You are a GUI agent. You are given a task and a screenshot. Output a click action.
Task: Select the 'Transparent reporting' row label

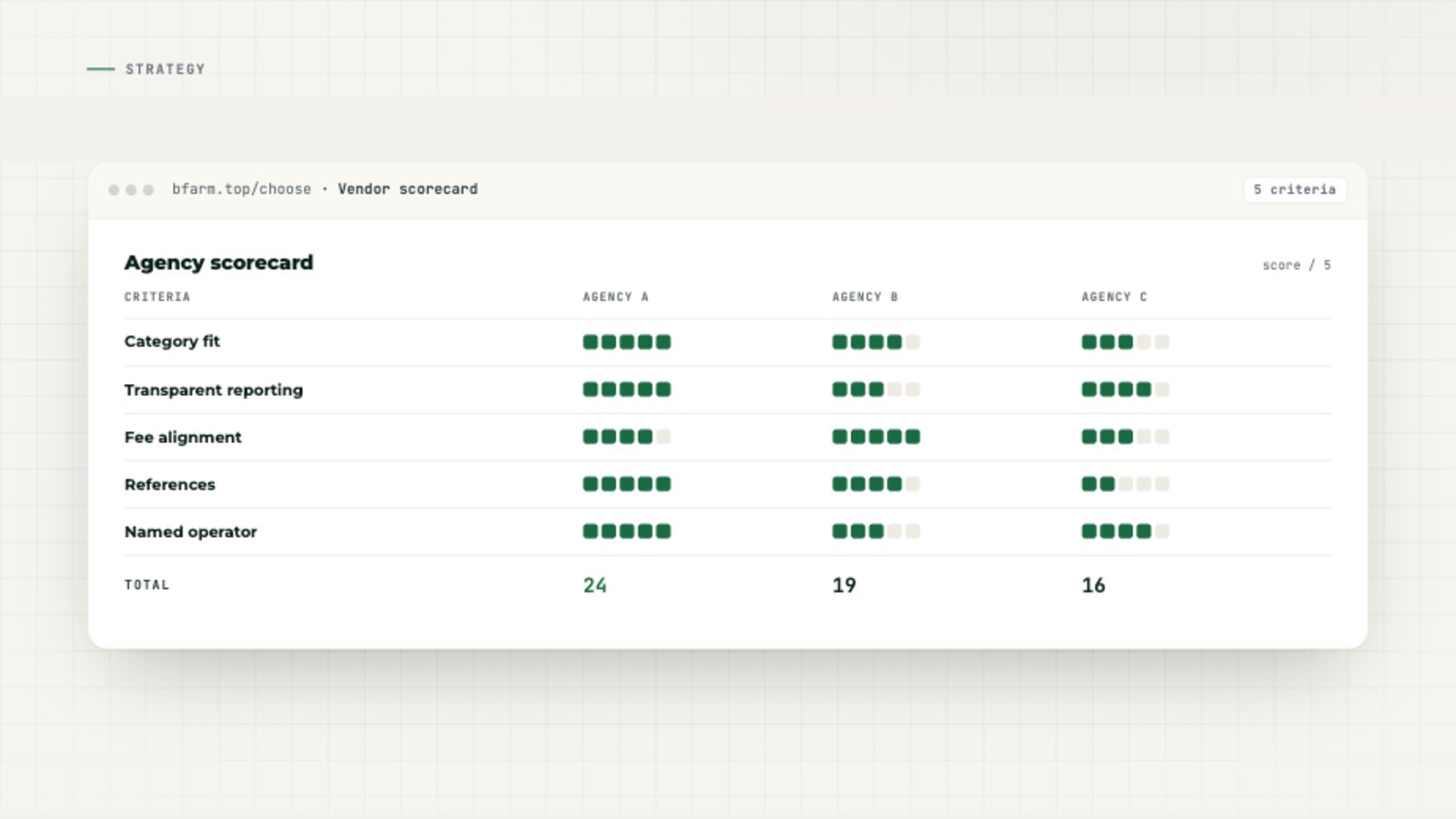214,389
